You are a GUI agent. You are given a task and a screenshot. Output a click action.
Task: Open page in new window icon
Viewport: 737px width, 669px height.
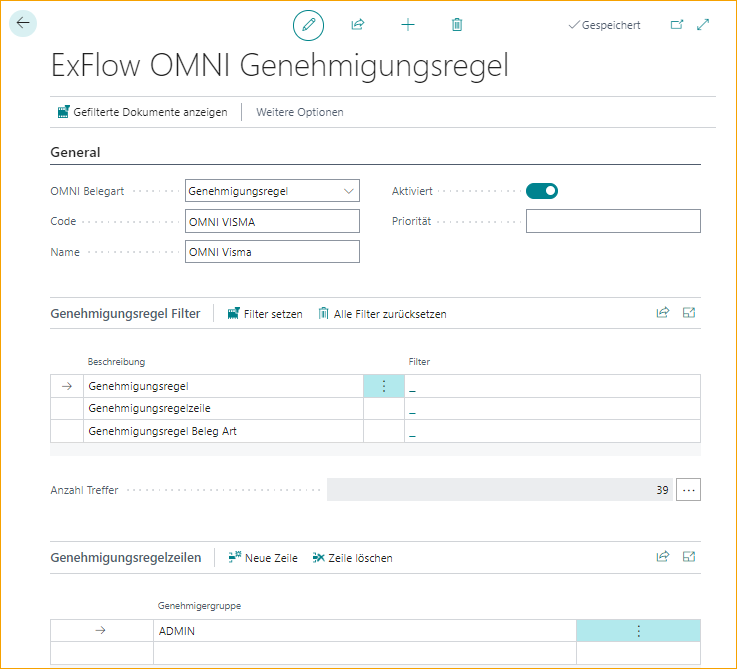[x=676, y=24]
